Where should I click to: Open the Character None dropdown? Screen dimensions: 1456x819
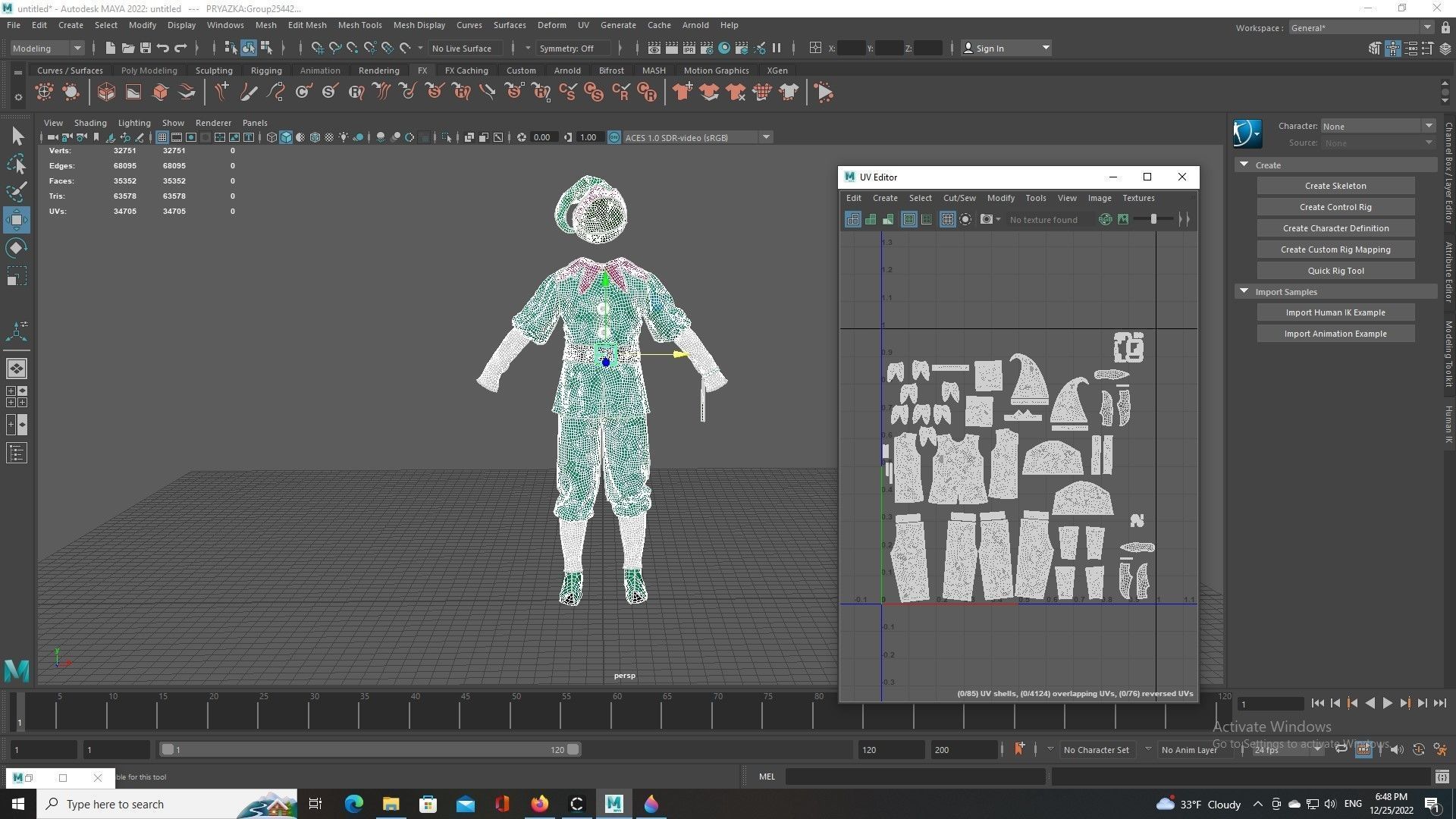pyautogui.click(x=1378, y=126)
